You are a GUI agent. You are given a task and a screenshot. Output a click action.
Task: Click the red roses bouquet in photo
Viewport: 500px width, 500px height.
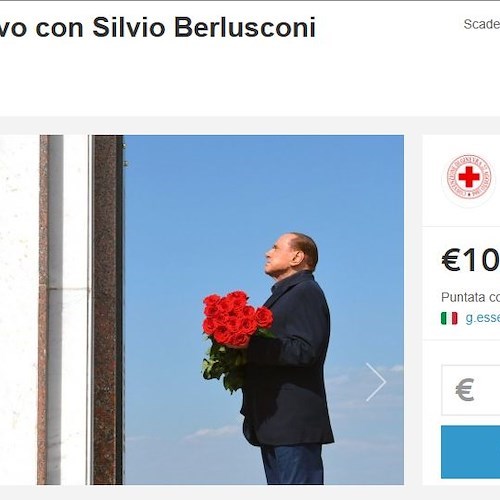tap(236, 320)
